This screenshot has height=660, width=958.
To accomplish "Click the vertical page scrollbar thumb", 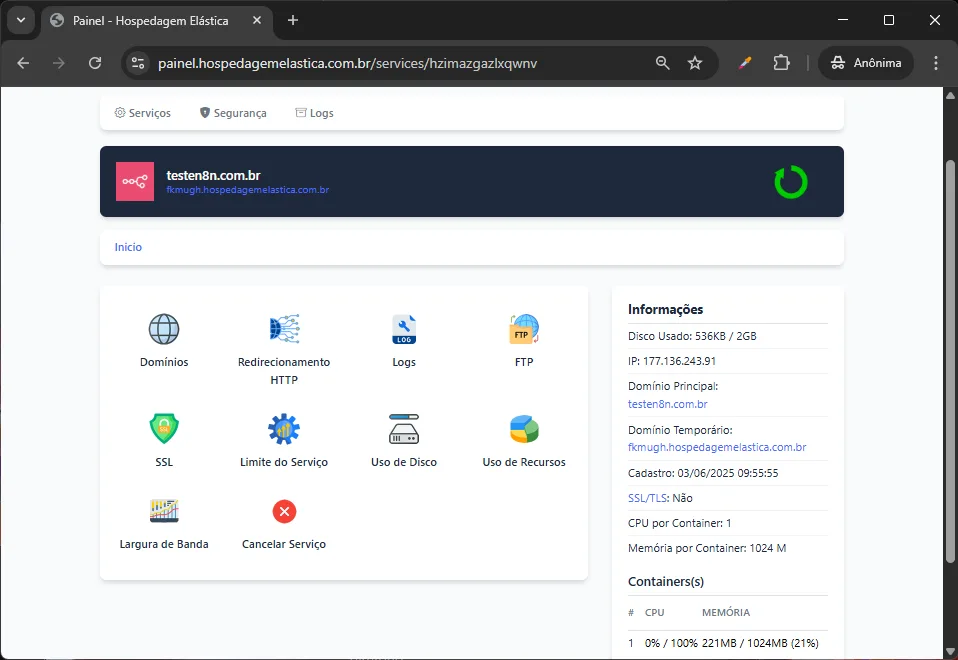I will pos(950,361).
